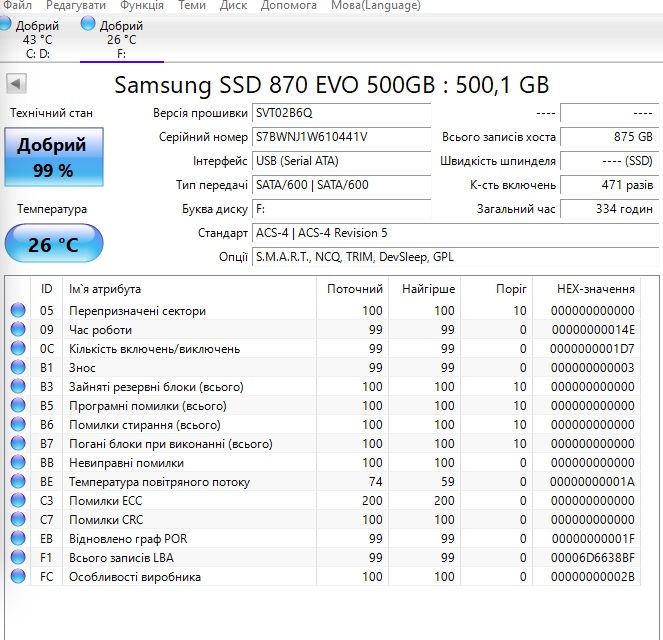663x640 pixels.
Task: Select the Знос attribute name
Action: (x=82, y=368)
